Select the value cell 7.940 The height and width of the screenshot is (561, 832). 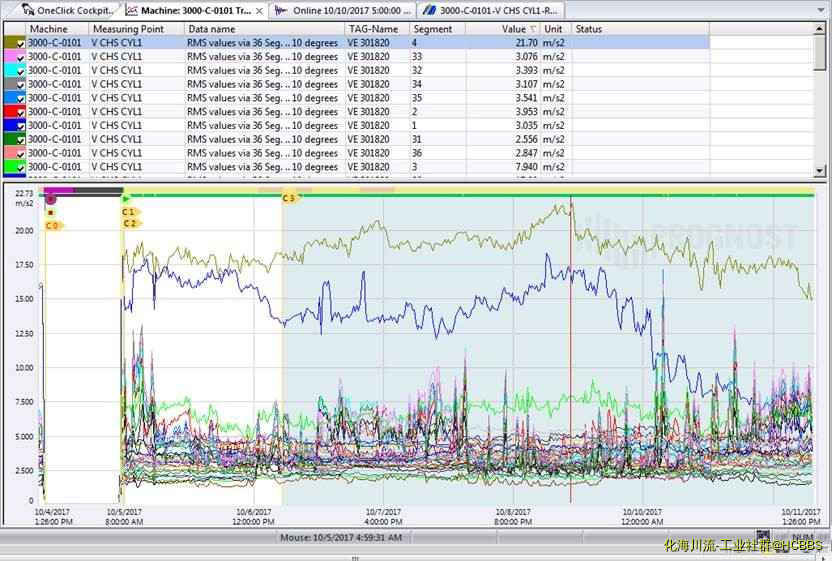tap(502, 167)
